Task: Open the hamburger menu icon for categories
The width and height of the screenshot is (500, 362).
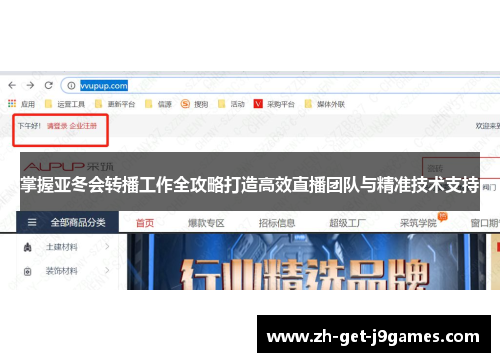Action: click(x=32, y=222)
